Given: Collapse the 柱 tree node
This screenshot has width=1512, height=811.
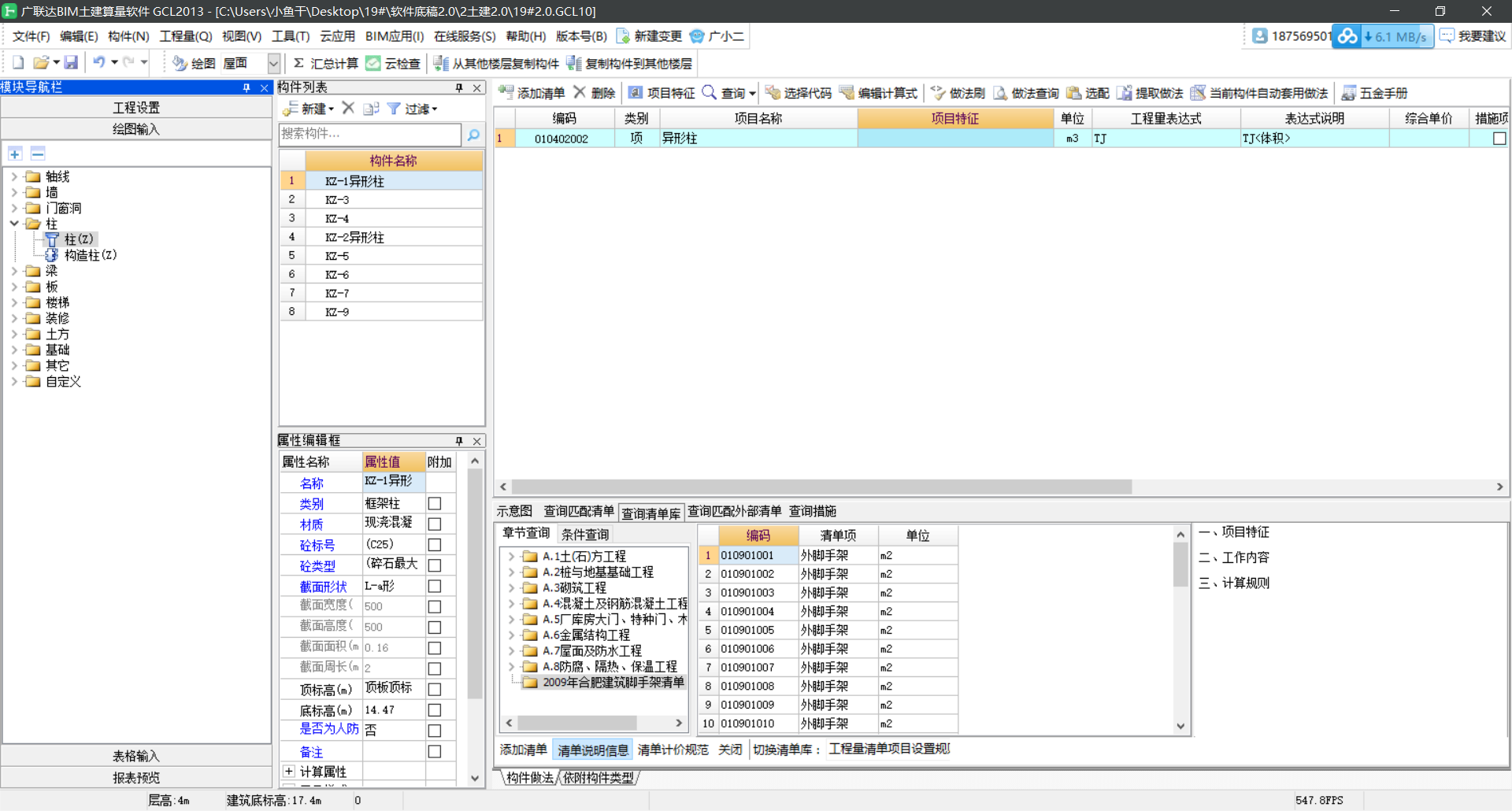Looking at the screenshot, I should pyautogui.click(x=14, y=224).
